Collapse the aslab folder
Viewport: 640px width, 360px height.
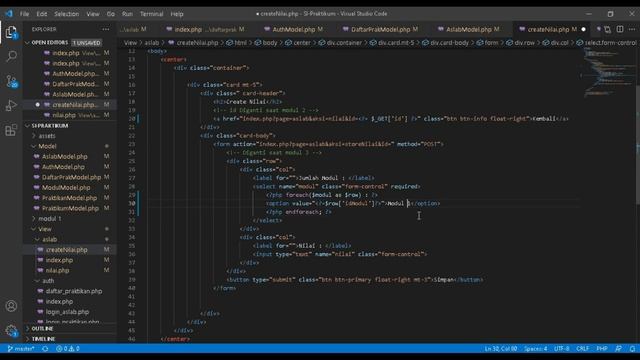[x=49, y=239]
